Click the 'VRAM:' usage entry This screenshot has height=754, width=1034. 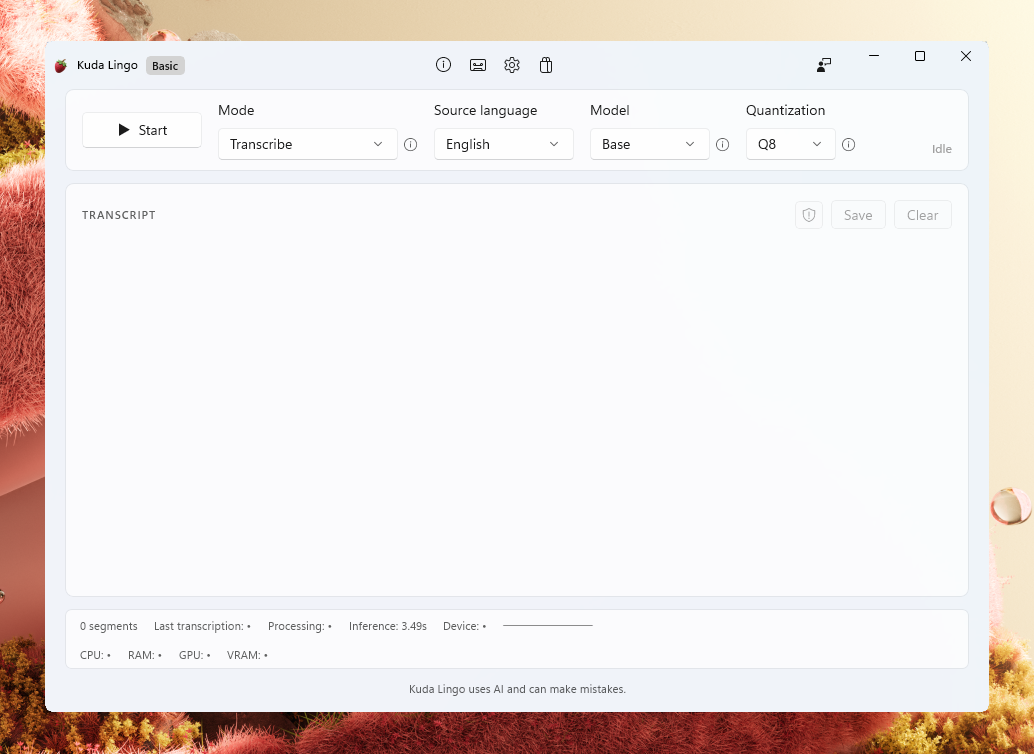coord(247,655)
